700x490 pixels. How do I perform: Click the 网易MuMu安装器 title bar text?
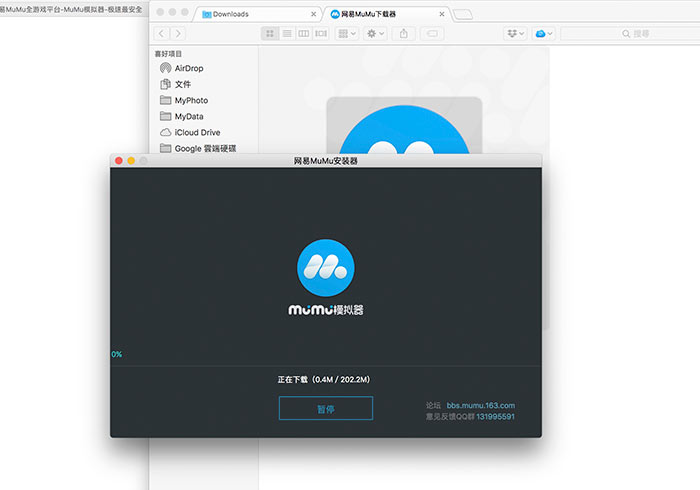click(x=325, y=161)
